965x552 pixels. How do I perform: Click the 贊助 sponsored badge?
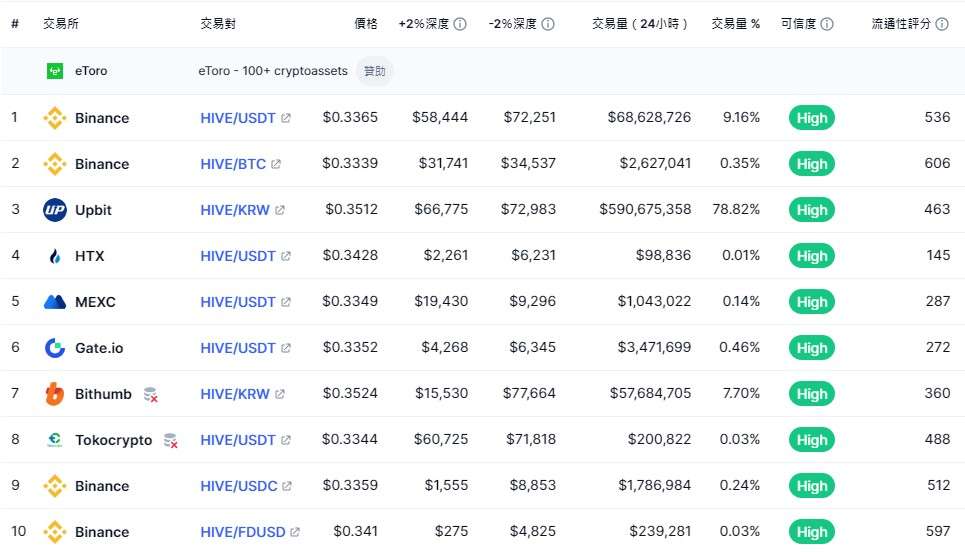click(x=374, y=71)
